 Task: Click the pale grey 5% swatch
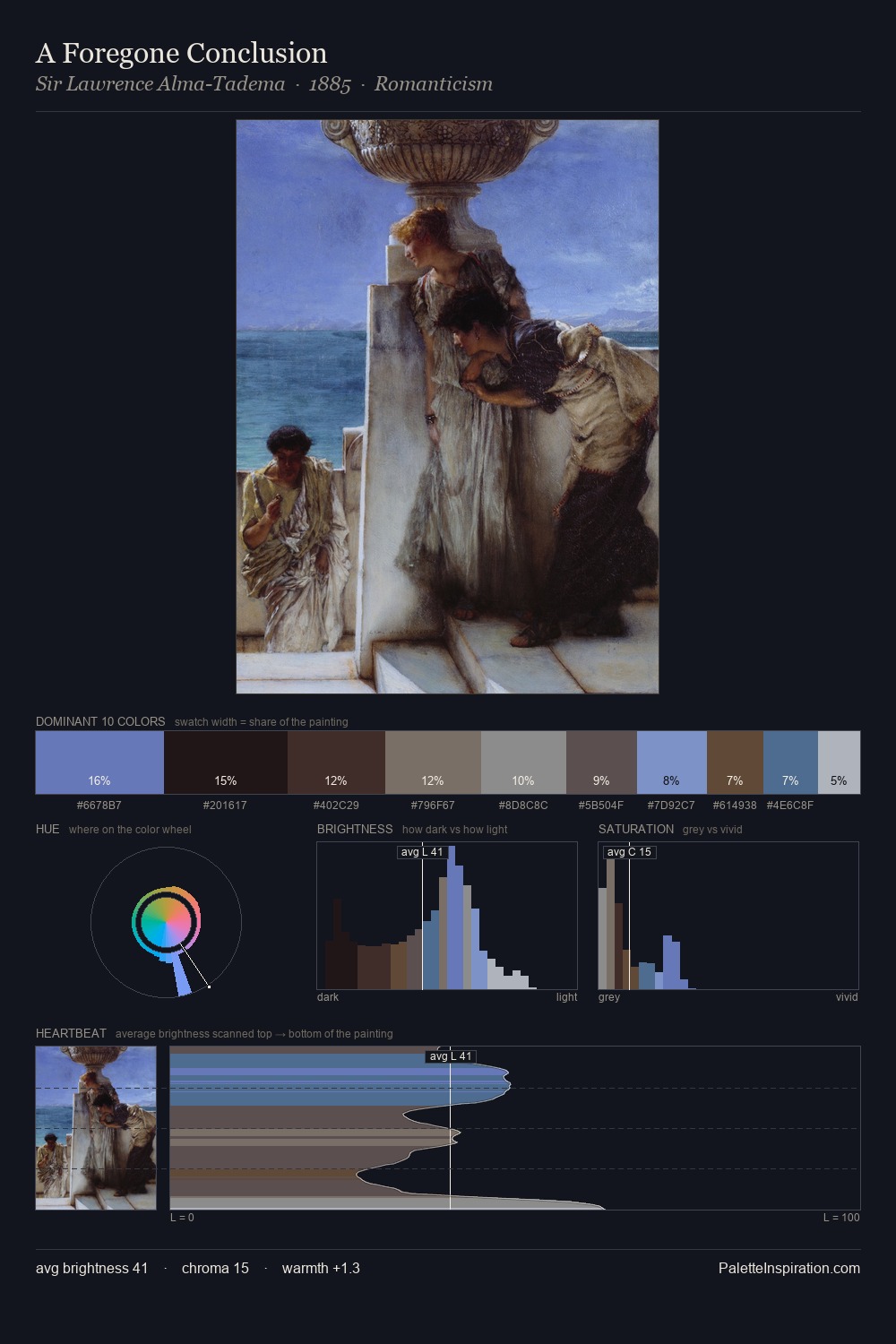pyautogui.click(x=839, y=762)
